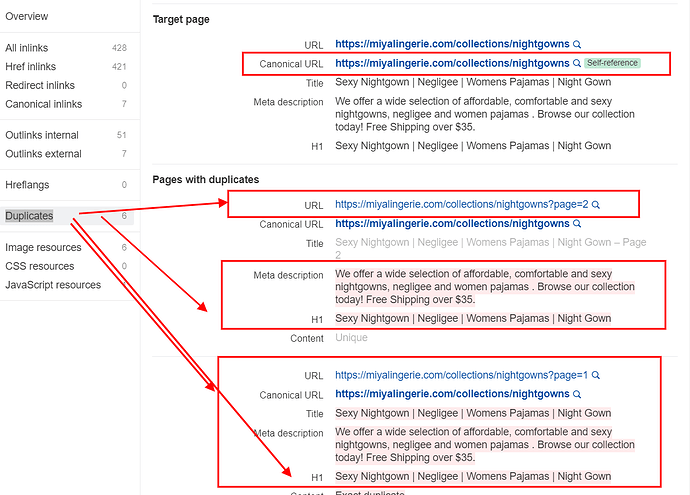690x495 pixels.
Task: Click the magnifier icon beside the target page URL
Action: tap(577, 44)
